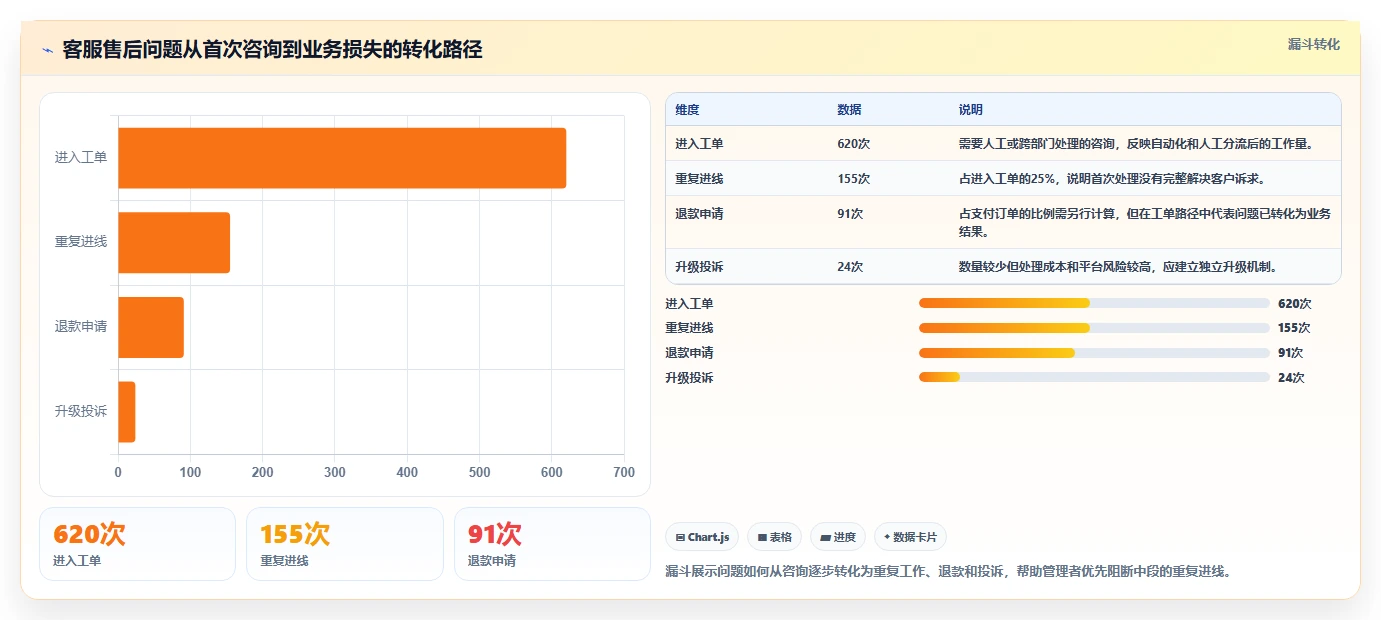Click the 24次 value in the table
Viewport: 1381px width, 620px height.
tap(851, 267)
